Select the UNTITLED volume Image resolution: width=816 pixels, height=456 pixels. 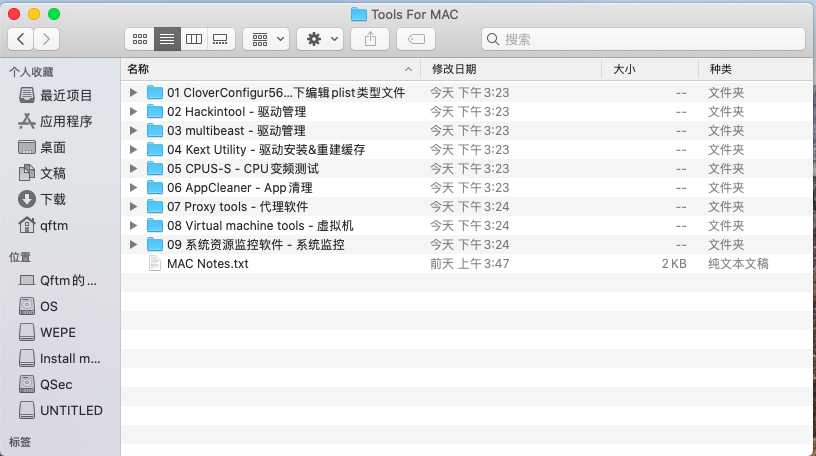tap(60, 410)
